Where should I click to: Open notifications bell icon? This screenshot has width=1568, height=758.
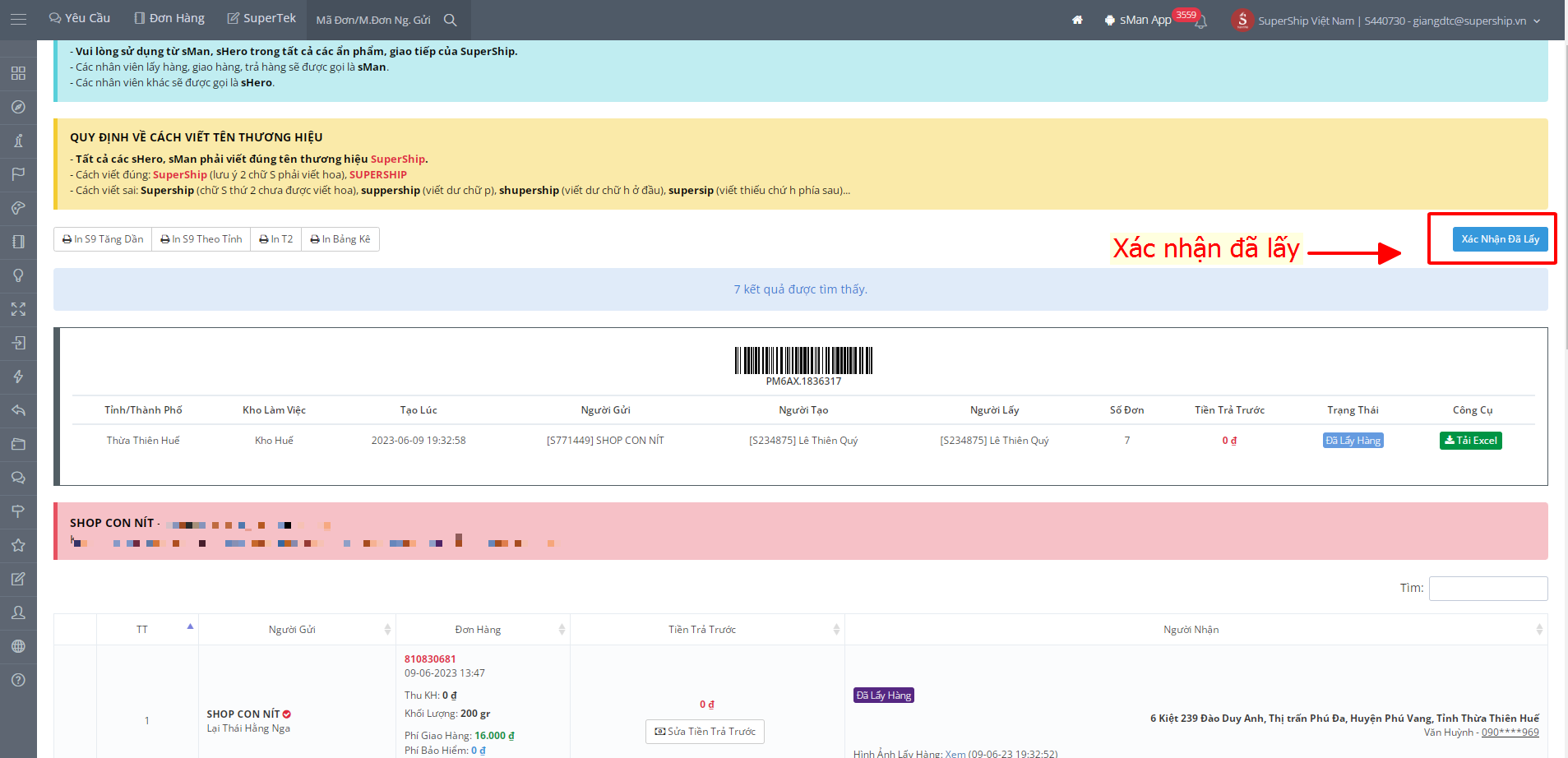pyautogui.click(x=1200, y=21)
